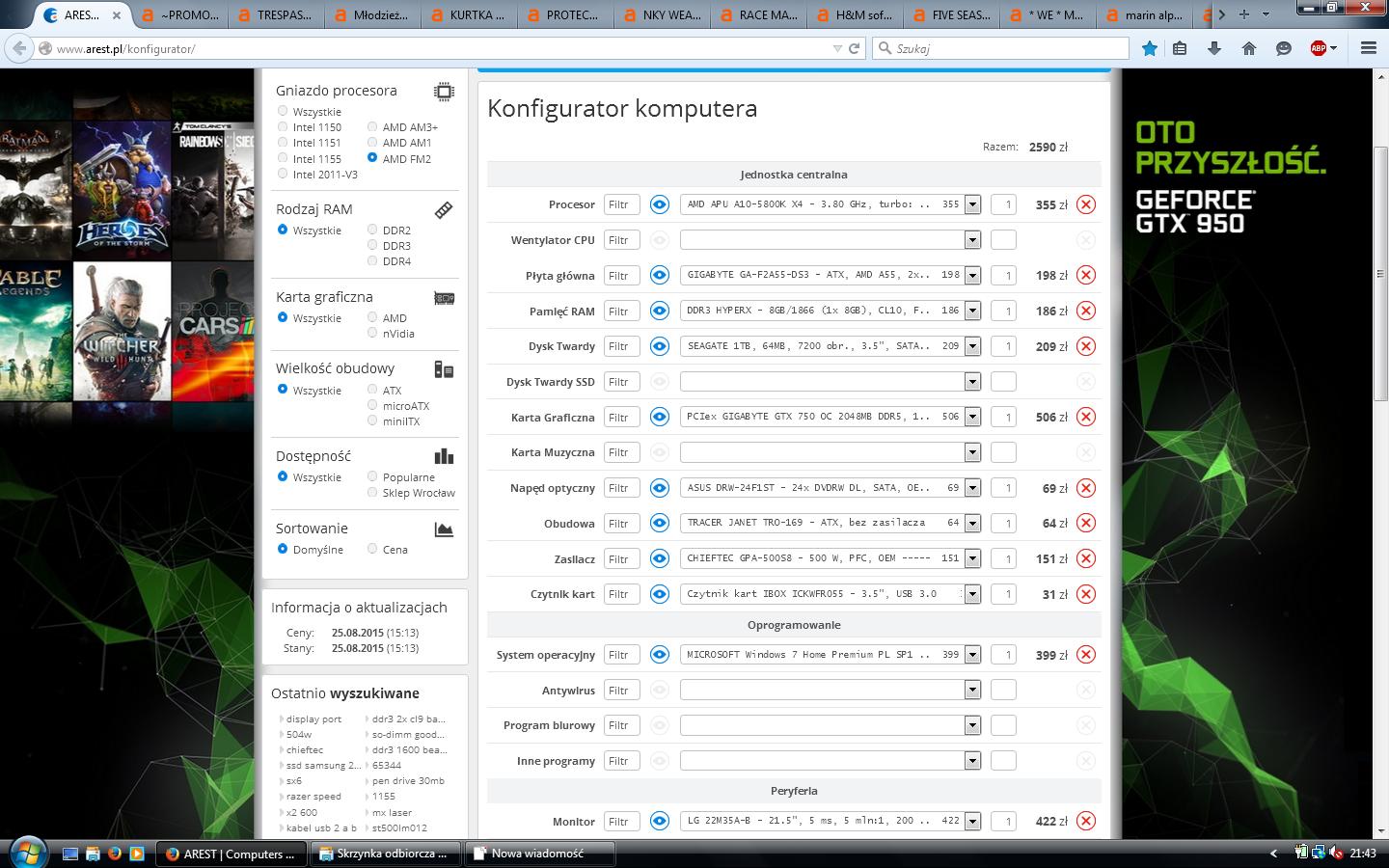The width and height of the screenshot is (1389, 868).
Task: Open recent search 'ssd samsung 2...'
Action: click(x=323, y=765)
